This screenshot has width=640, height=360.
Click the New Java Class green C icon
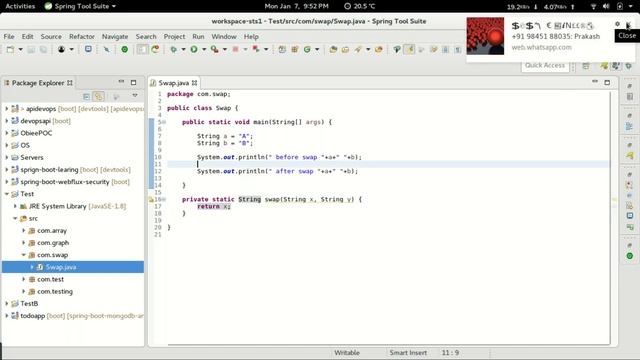(x=307, y=49)
